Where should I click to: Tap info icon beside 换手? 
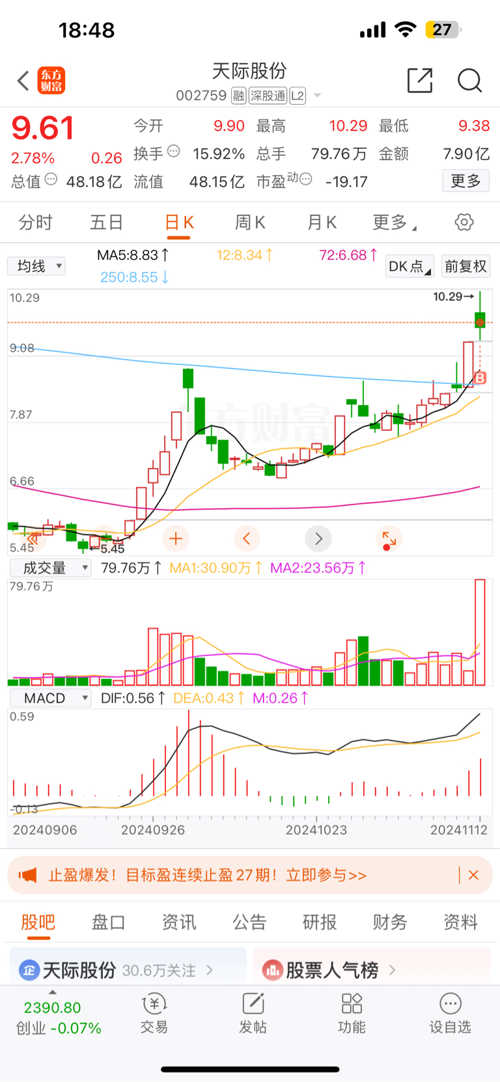coord(174,151)
